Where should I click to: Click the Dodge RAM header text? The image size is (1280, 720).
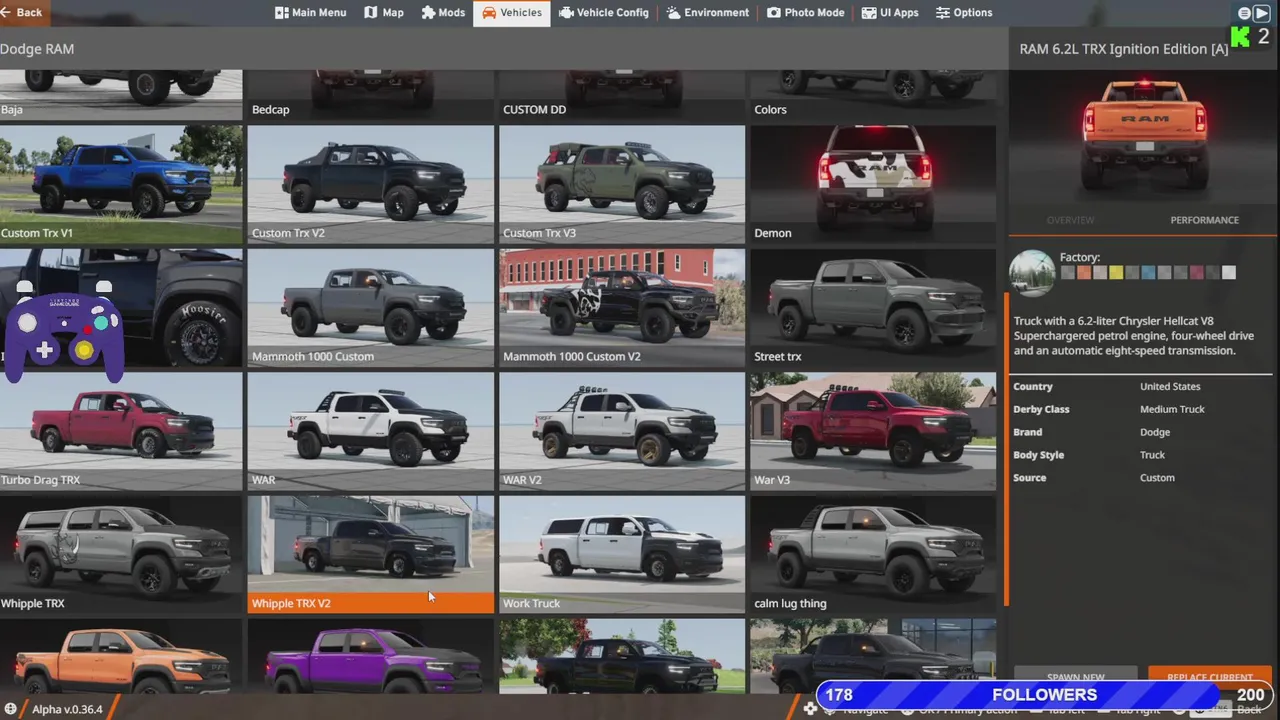coord(37,49)
